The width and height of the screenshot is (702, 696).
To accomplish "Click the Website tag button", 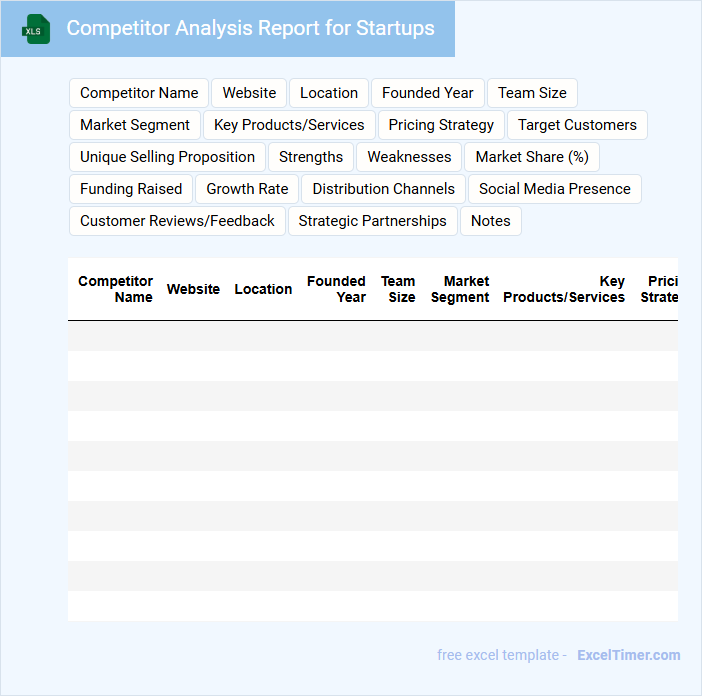I will click(x=249, y=93).
